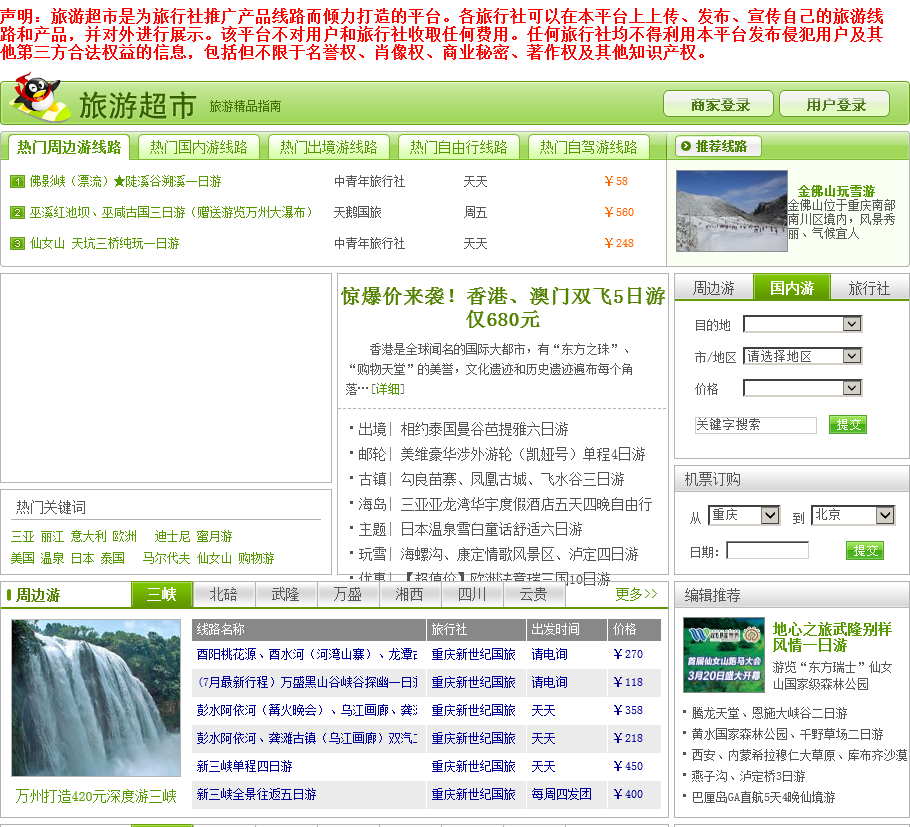This screenshot has height=827, width=910.
Task: Open 美维豪华涉外游轮（凯娅号）单程4日游
Action: point(523,454)
